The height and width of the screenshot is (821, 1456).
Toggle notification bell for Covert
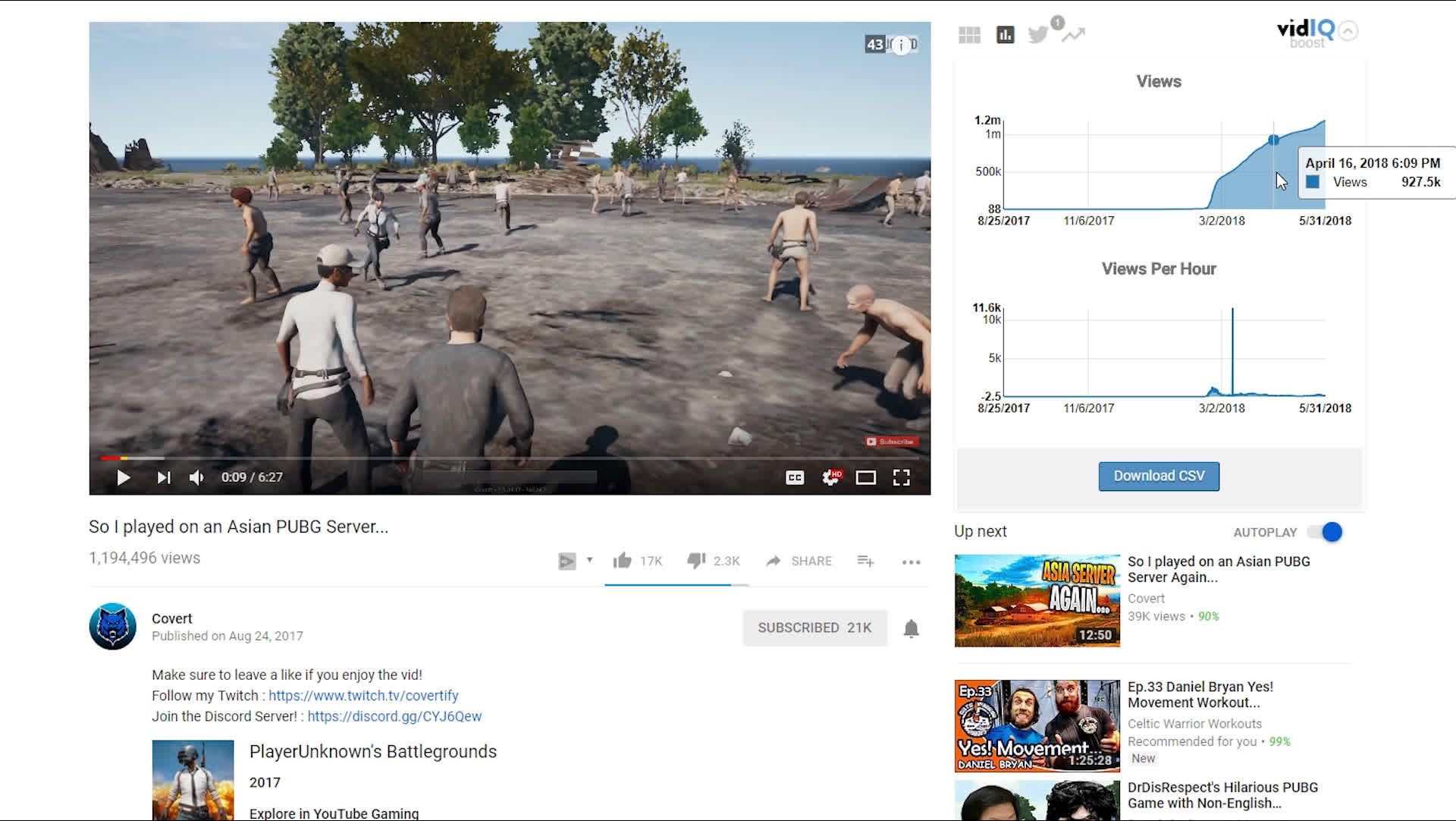point(911,628)
